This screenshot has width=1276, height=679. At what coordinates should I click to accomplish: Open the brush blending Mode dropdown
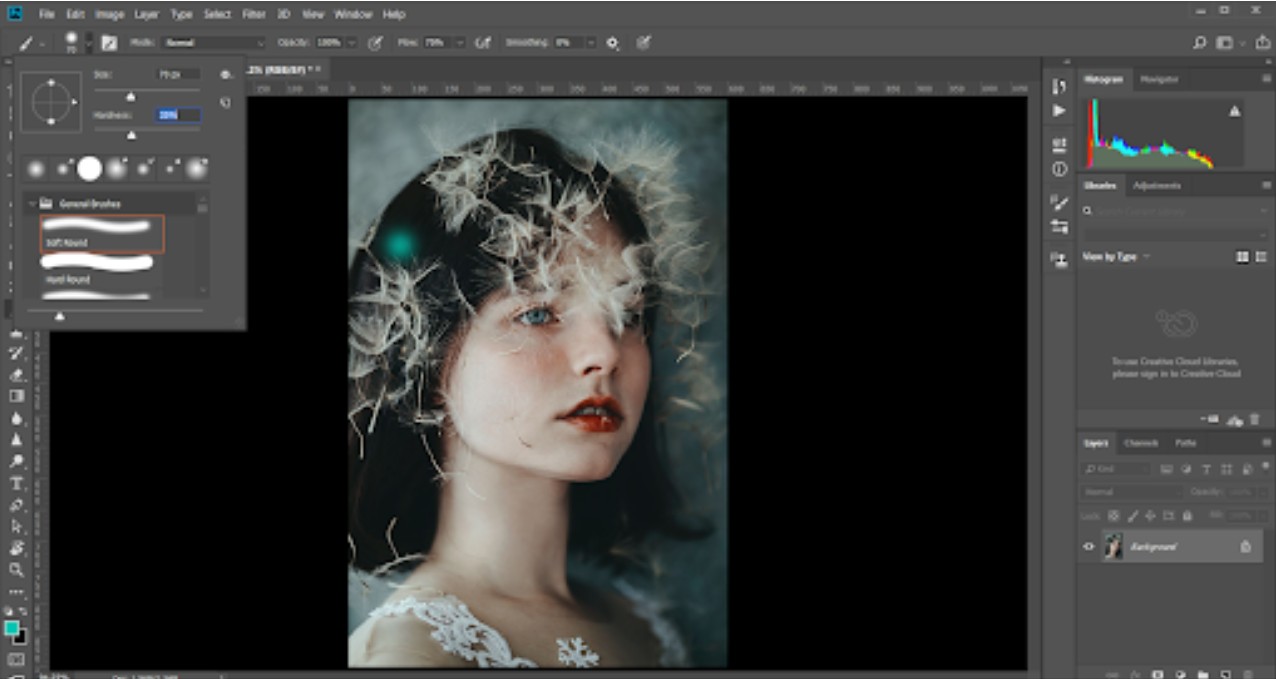click(x=212, y=43)
